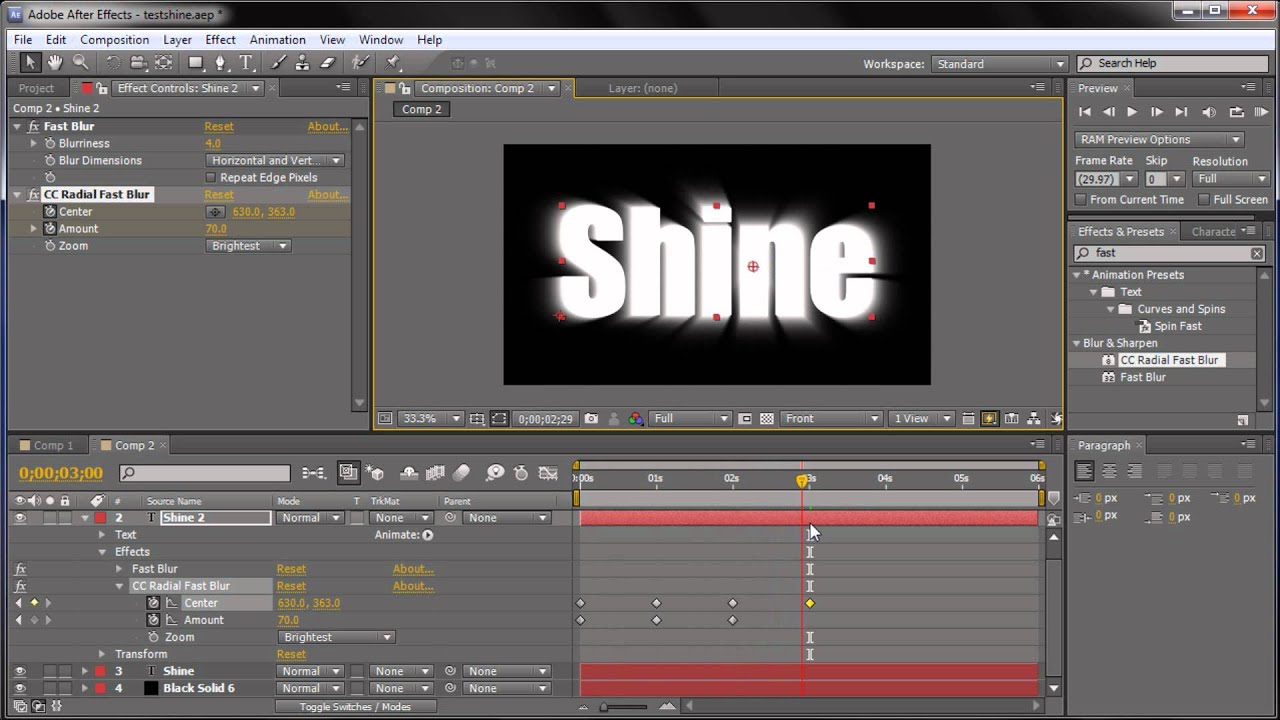Hide the Black Solid 6 layer
The width and height of the screenshot is (1280, 720).
click(x=19, y=688)
